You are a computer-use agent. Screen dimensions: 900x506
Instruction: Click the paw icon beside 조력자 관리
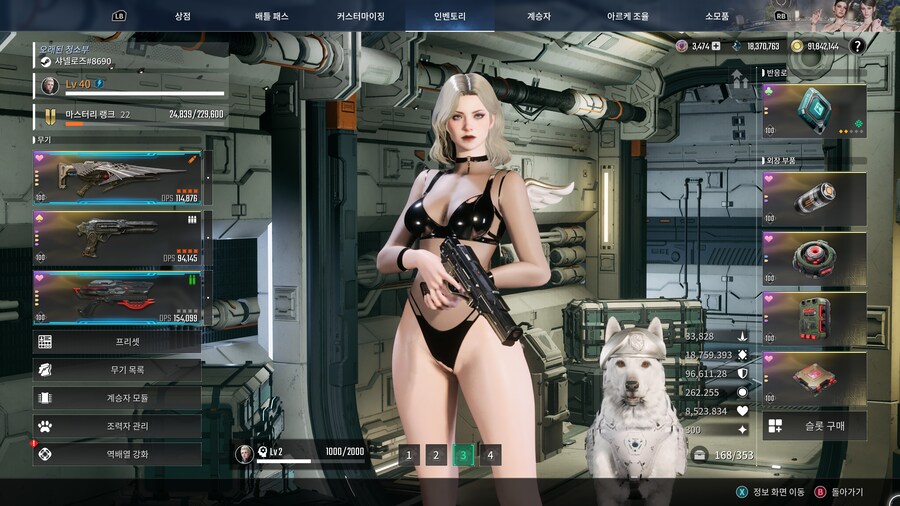(x=45, y=426)
